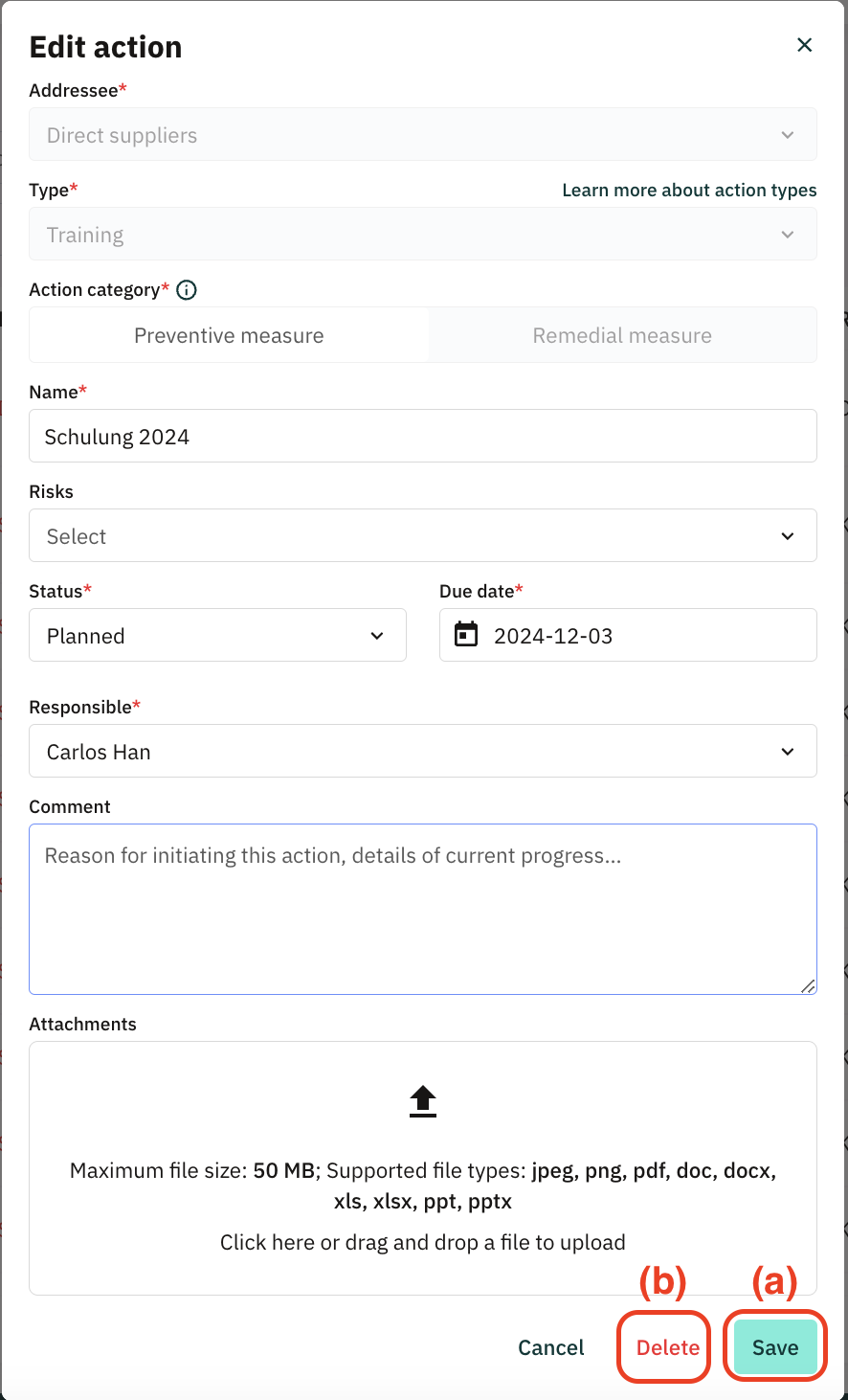The image size is (848, 1400).
Task: Close the Edit action dialog
Action: (805, 45)
